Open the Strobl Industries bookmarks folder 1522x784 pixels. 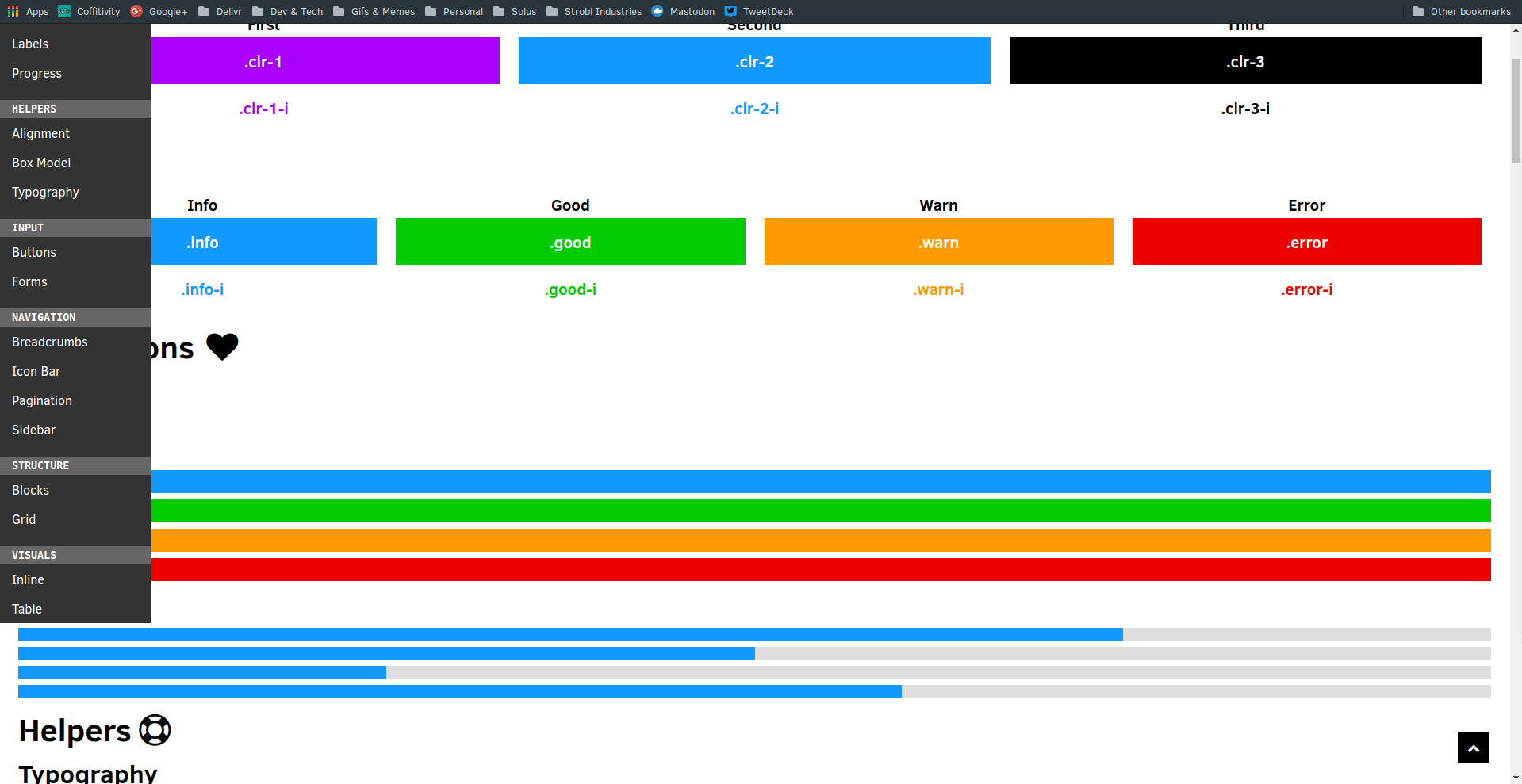coord(594,11)
